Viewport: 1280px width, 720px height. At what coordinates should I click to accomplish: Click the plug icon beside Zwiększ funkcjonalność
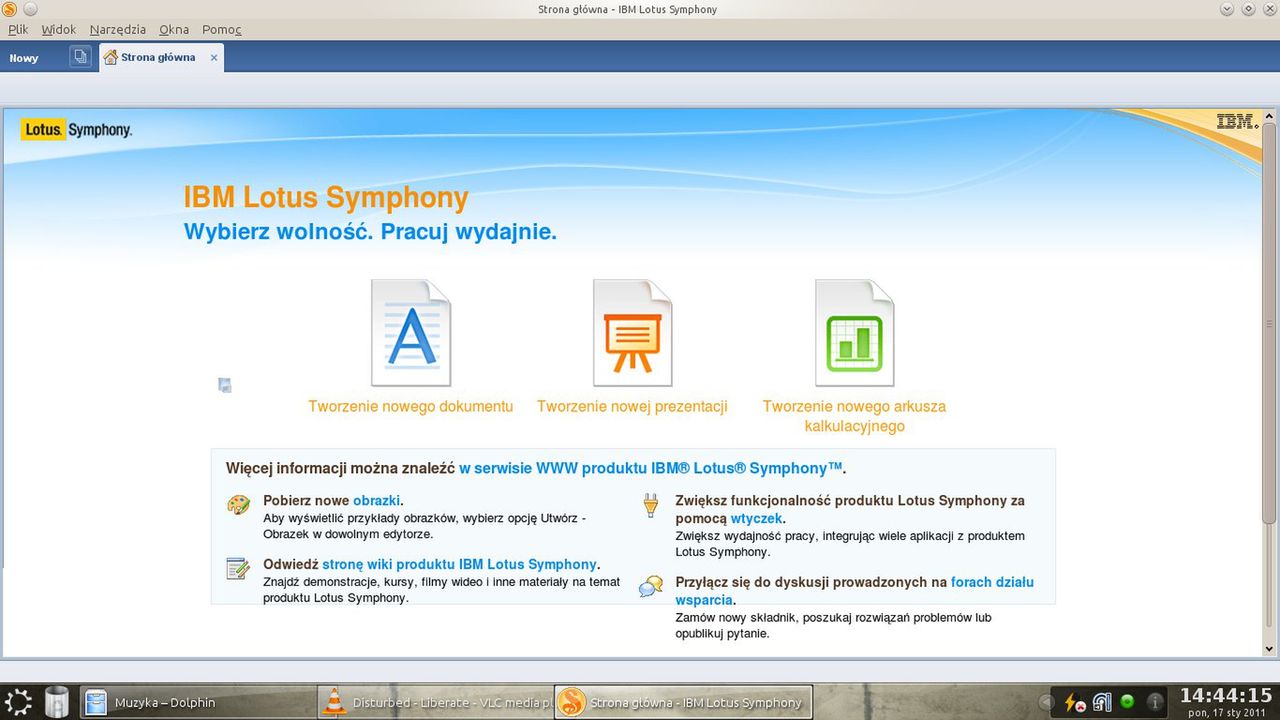click(x=651, y=505)
